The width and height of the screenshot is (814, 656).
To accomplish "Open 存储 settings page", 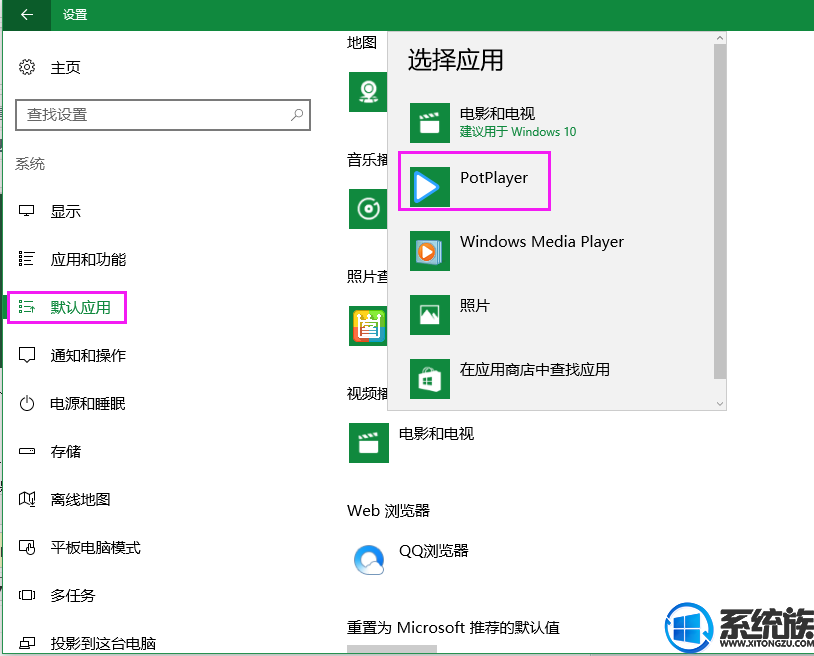I will click(65, 452).
